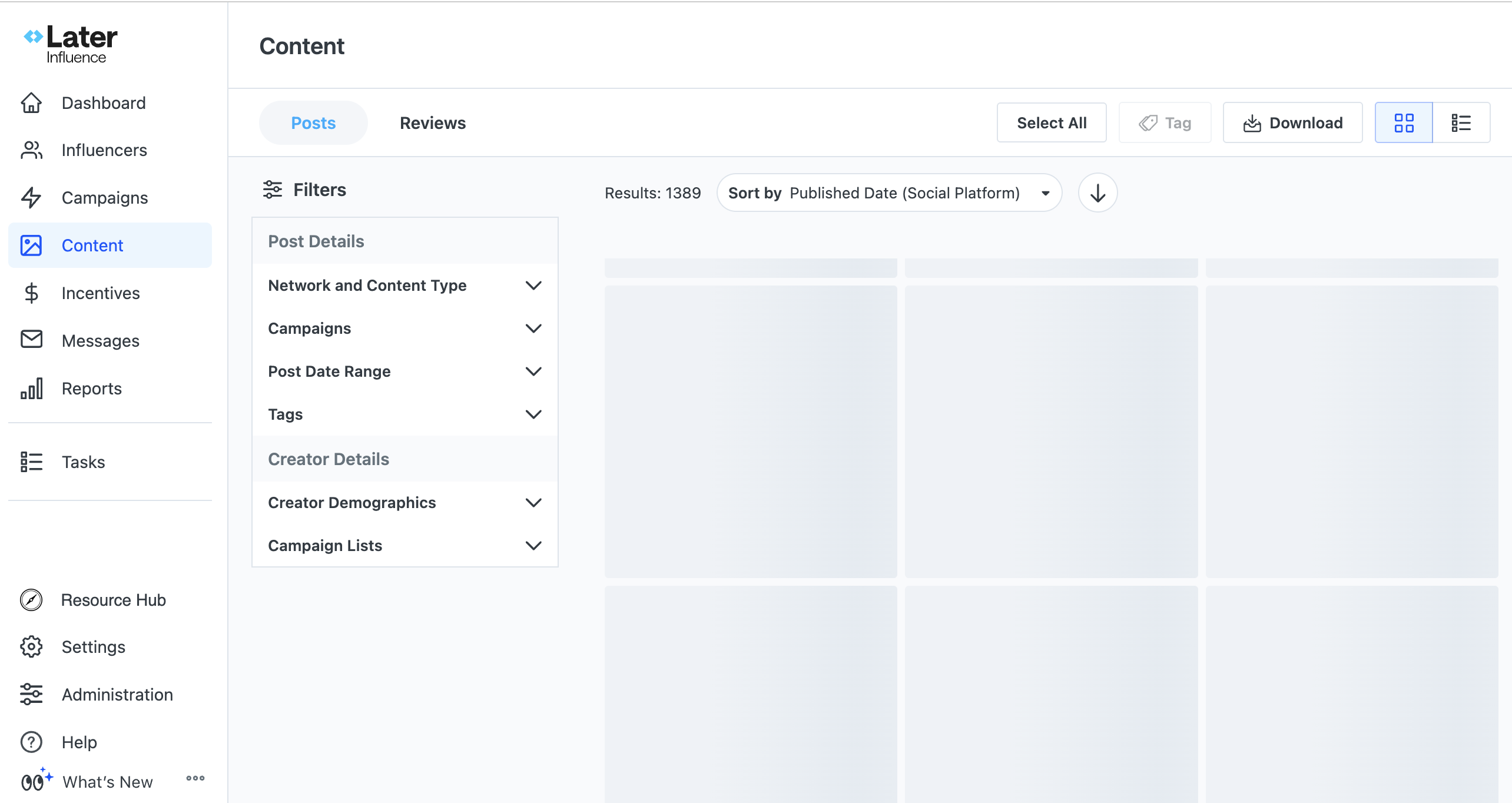Open Settings gear icon in sidebar

click(31, 647)
